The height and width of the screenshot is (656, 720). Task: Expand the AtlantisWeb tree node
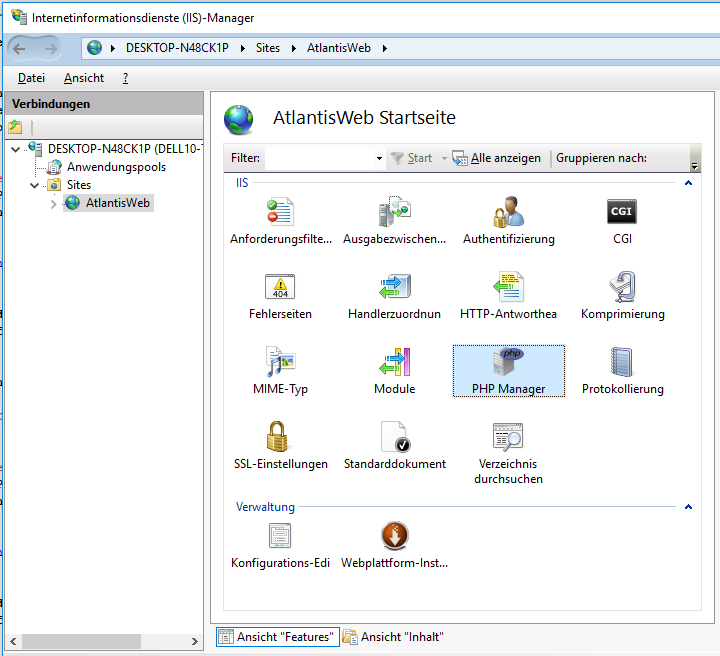tap(53, 204)
